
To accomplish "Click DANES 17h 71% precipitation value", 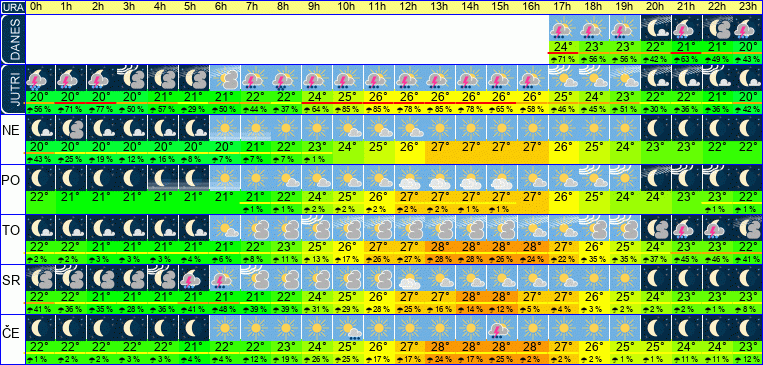I will coord(563,59).
